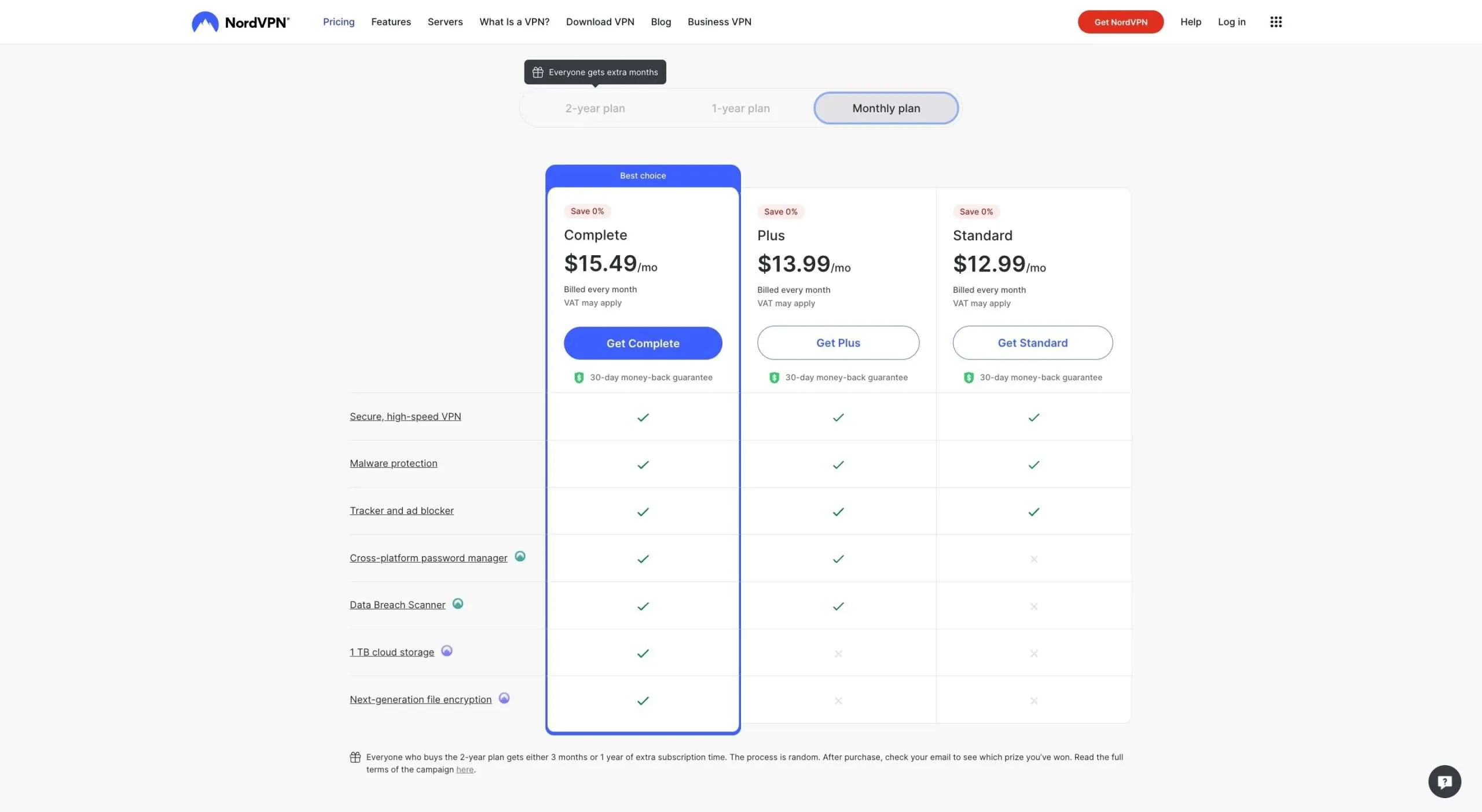Screen dimensions: 1482x812
Task: Open the Next-generation file encryption link
Action: click(x=420, y=700)
